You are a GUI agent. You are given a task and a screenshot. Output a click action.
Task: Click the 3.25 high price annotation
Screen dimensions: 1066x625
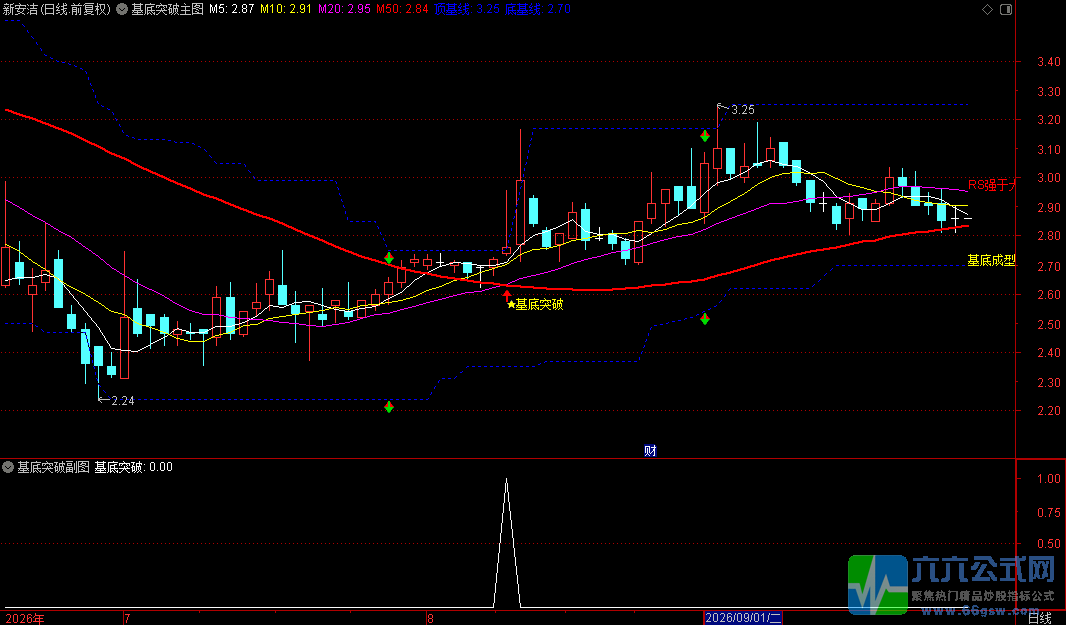tap(743, 109)
